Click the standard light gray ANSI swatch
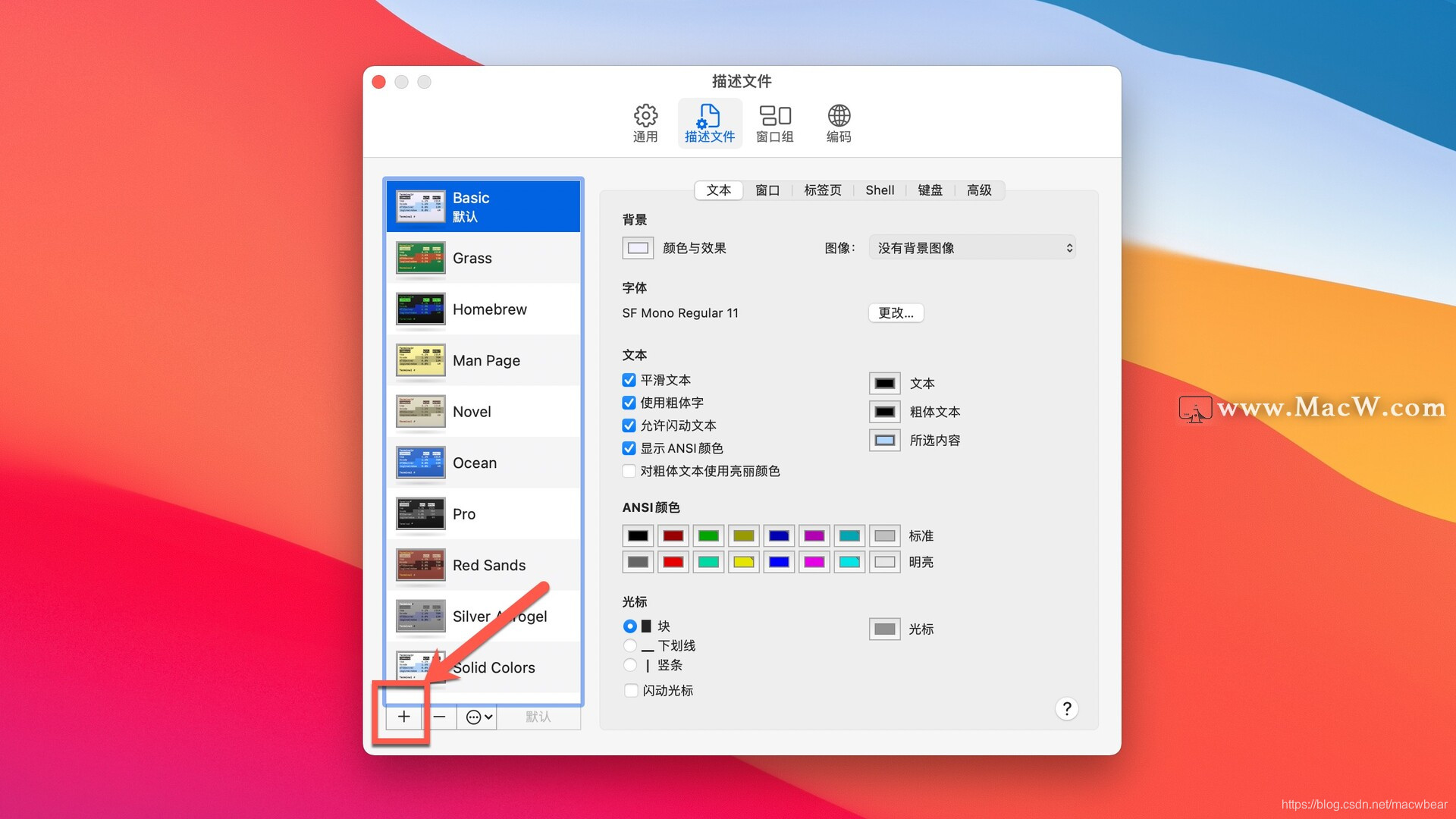This screenshot has height=819, width=1456. [x=884, y=535]
